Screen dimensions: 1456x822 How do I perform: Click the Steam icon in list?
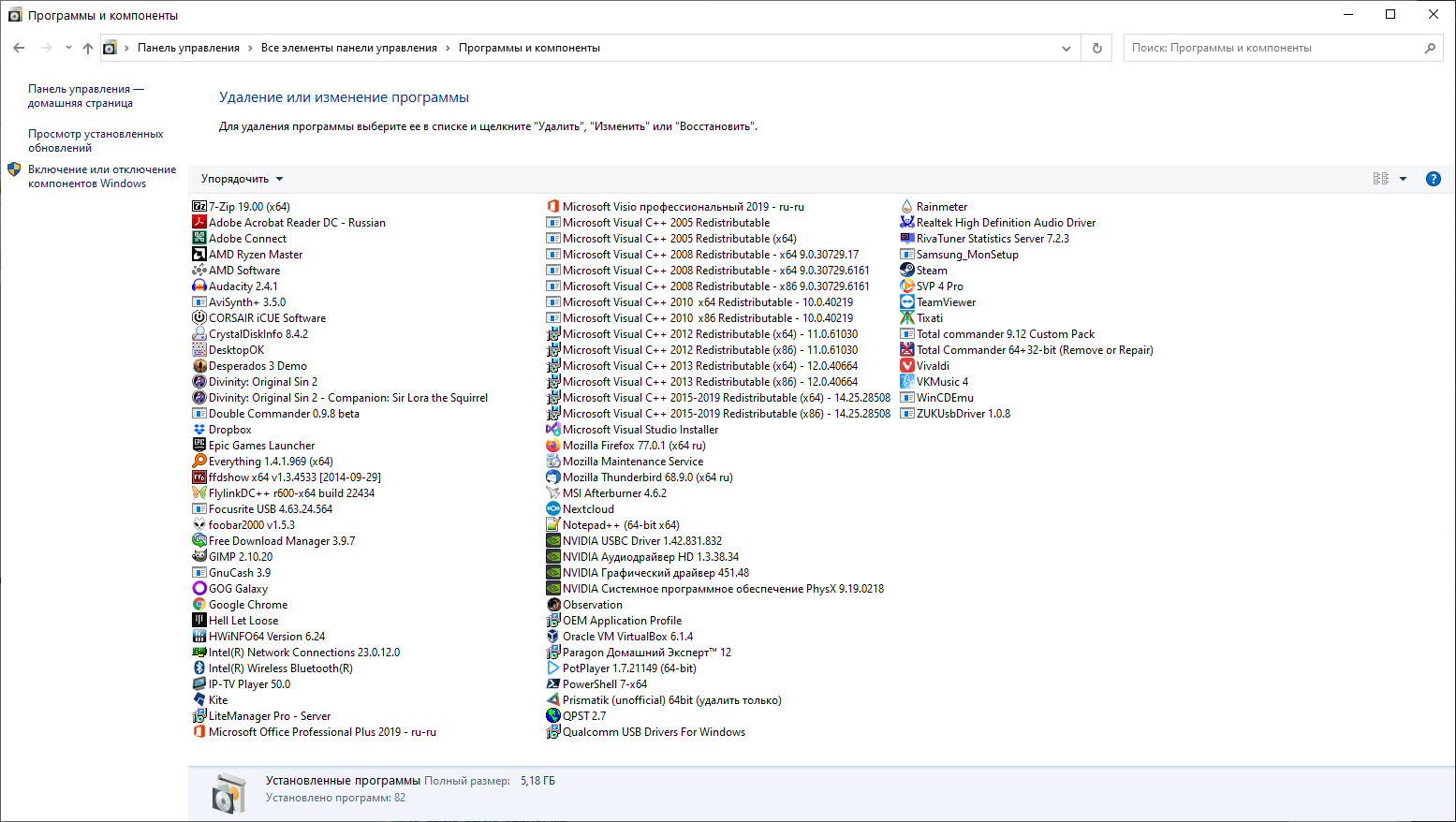[x=906, y=271]
